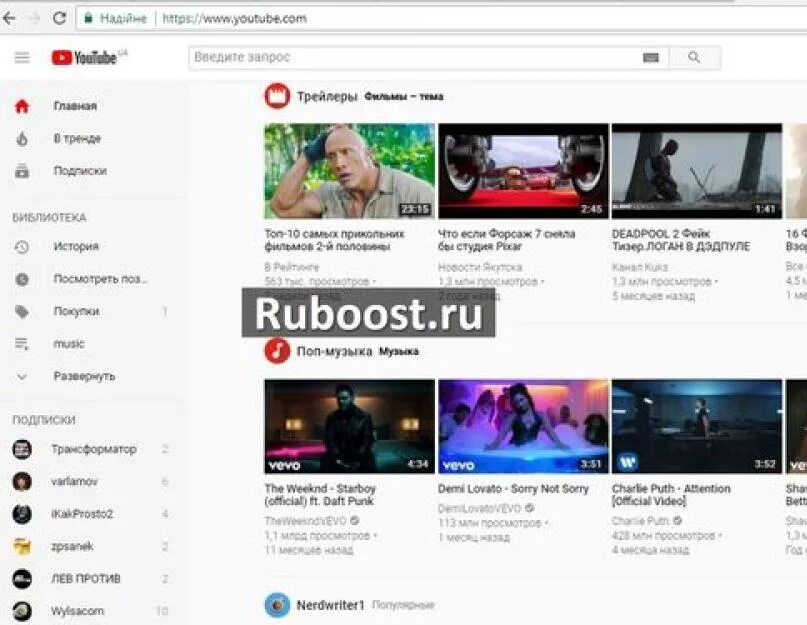This screenshot has height=625, width=807.
Task: Focus the 'Введите запрос' search field
Action: pos(413,57)
